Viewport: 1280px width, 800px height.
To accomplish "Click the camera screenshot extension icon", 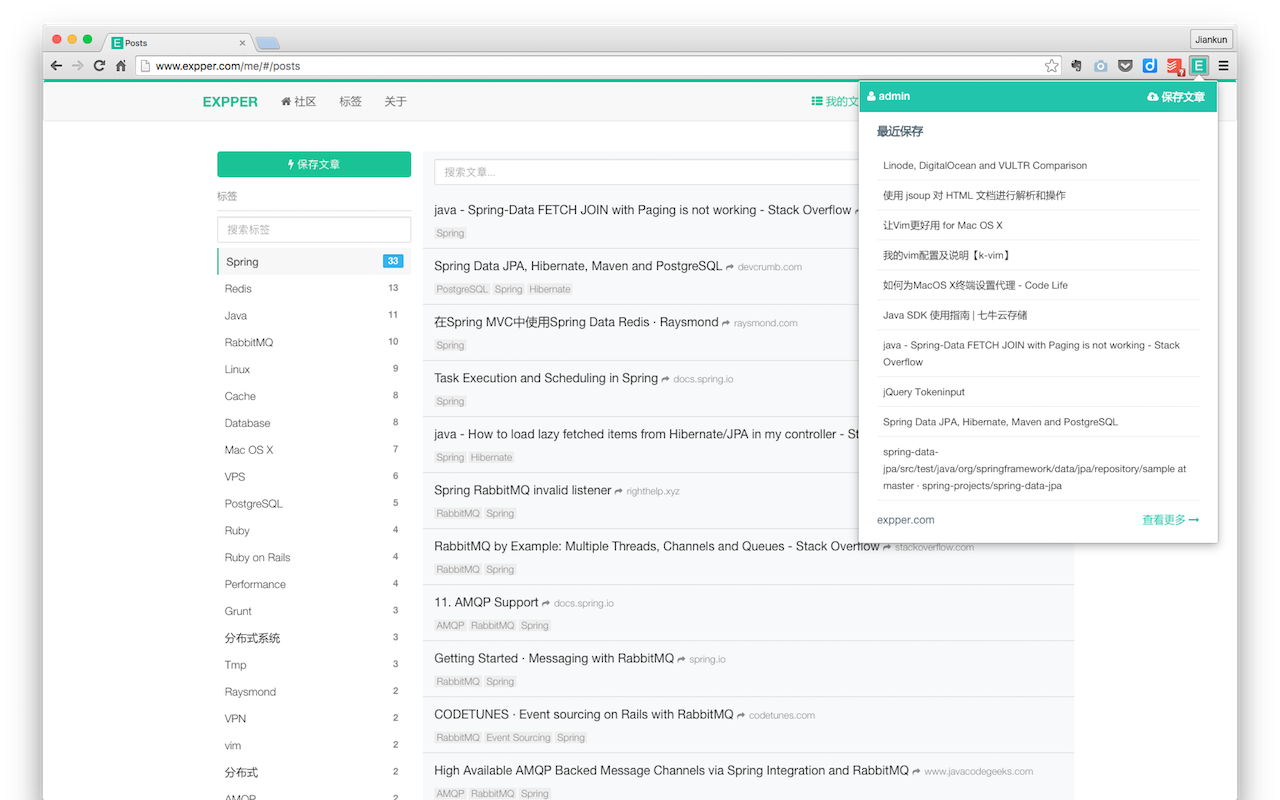I will (1101, 66).
